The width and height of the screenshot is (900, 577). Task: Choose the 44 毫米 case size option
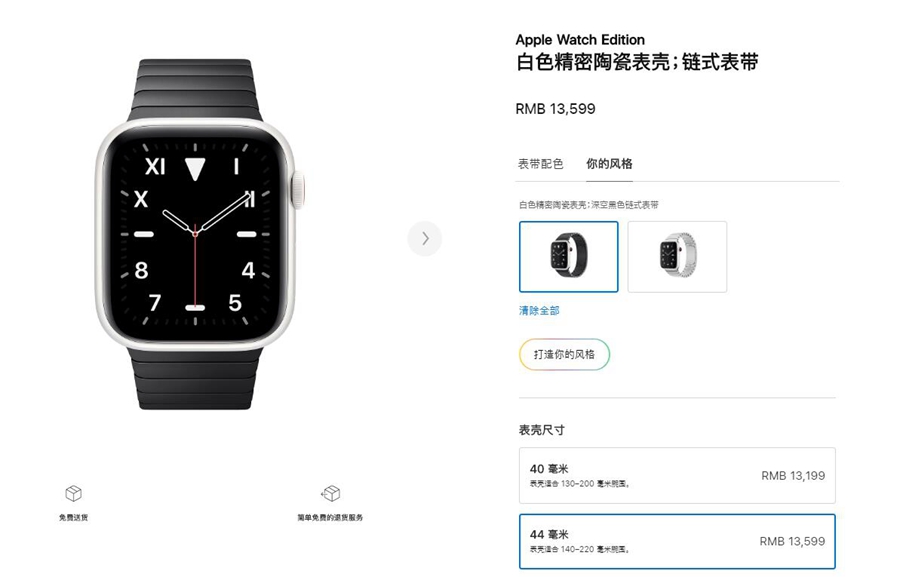pos(677,541)
